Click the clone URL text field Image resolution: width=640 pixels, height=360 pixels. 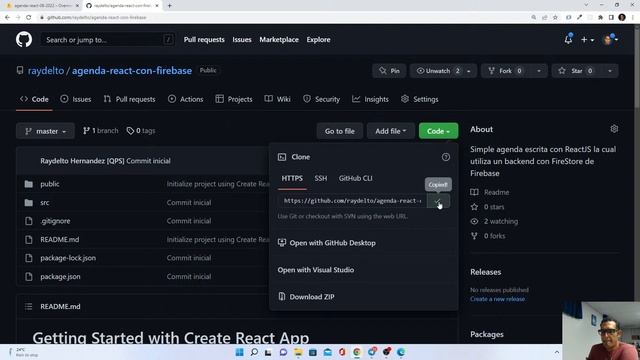[x=352, y=201]
